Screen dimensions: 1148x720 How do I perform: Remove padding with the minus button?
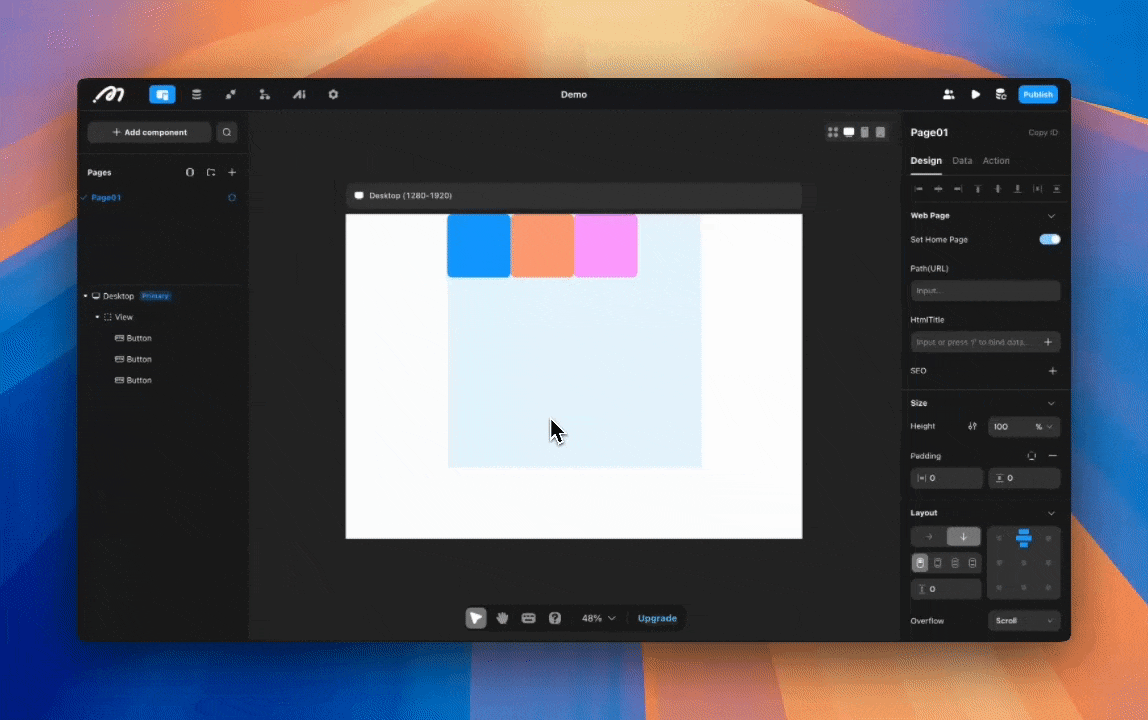(1053, 456)
